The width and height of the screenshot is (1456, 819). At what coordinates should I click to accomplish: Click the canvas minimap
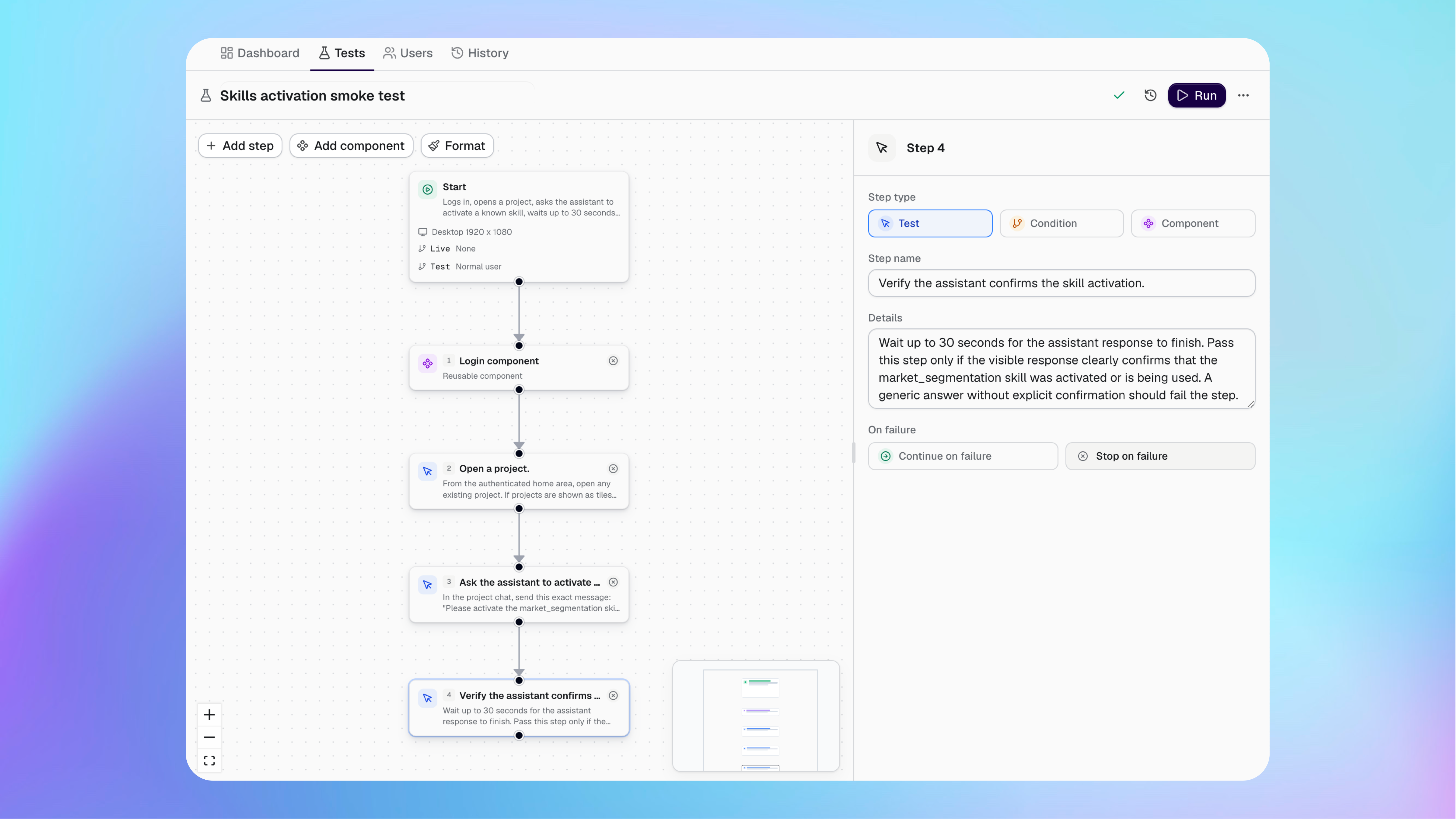point(756,716)
